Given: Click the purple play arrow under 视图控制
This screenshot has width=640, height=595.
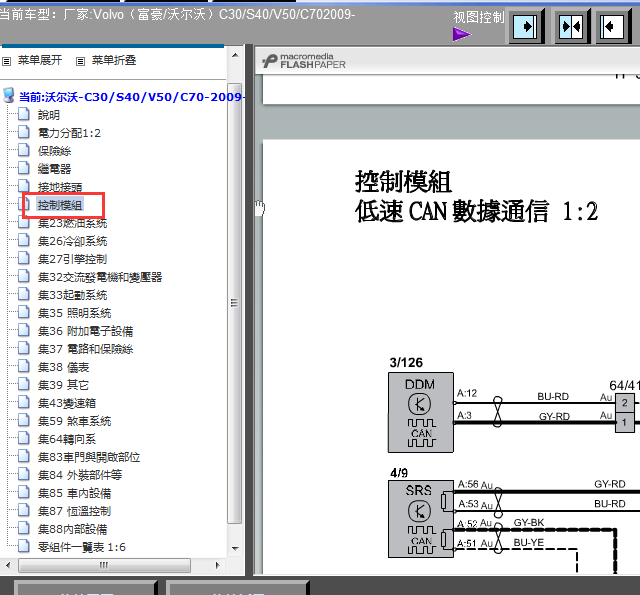Looking at the screenshot, I should pyautogui.click(x=462, y=34).
